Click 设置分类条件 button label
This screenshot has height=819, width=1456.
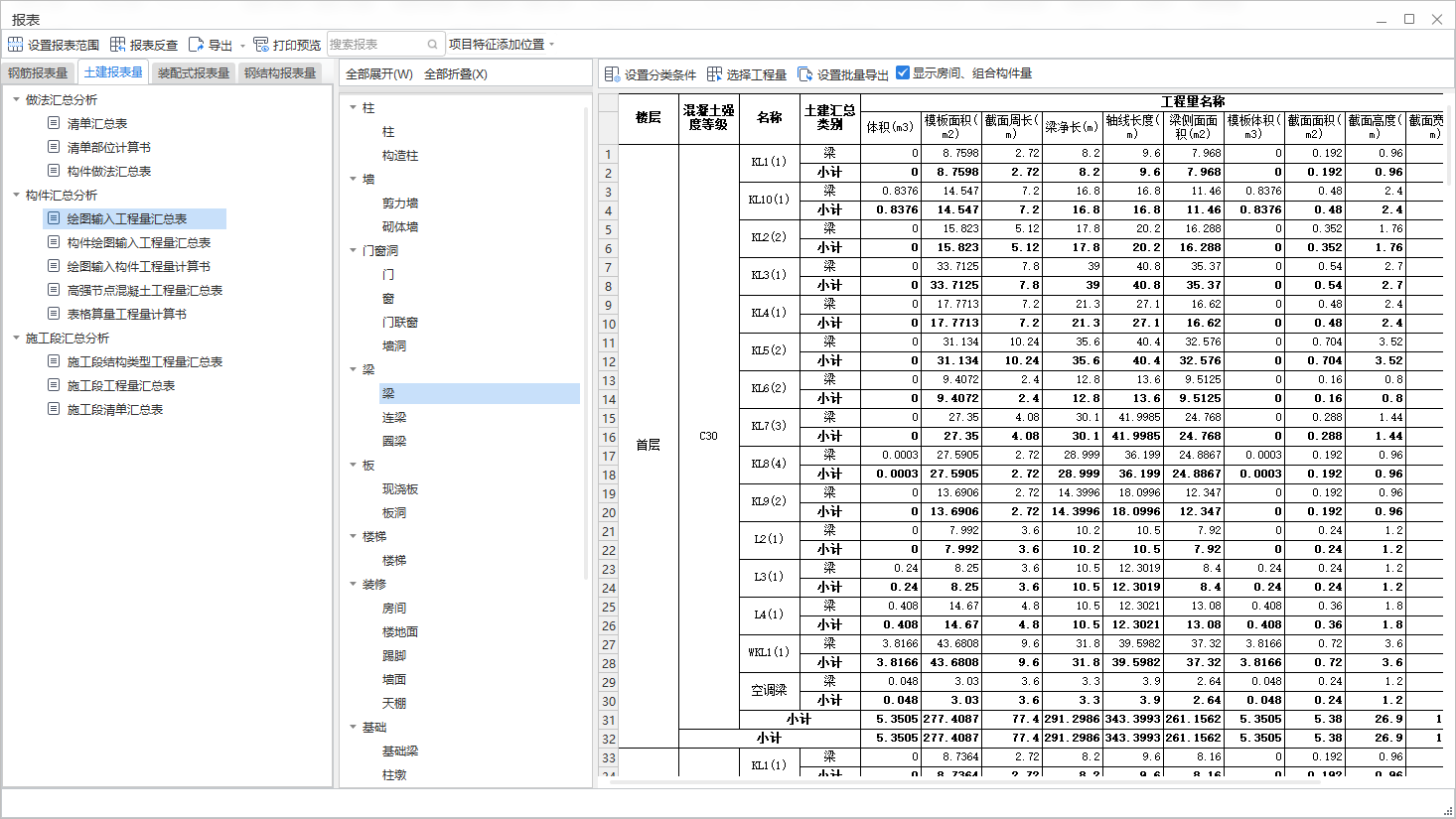[x=660, y=74]
